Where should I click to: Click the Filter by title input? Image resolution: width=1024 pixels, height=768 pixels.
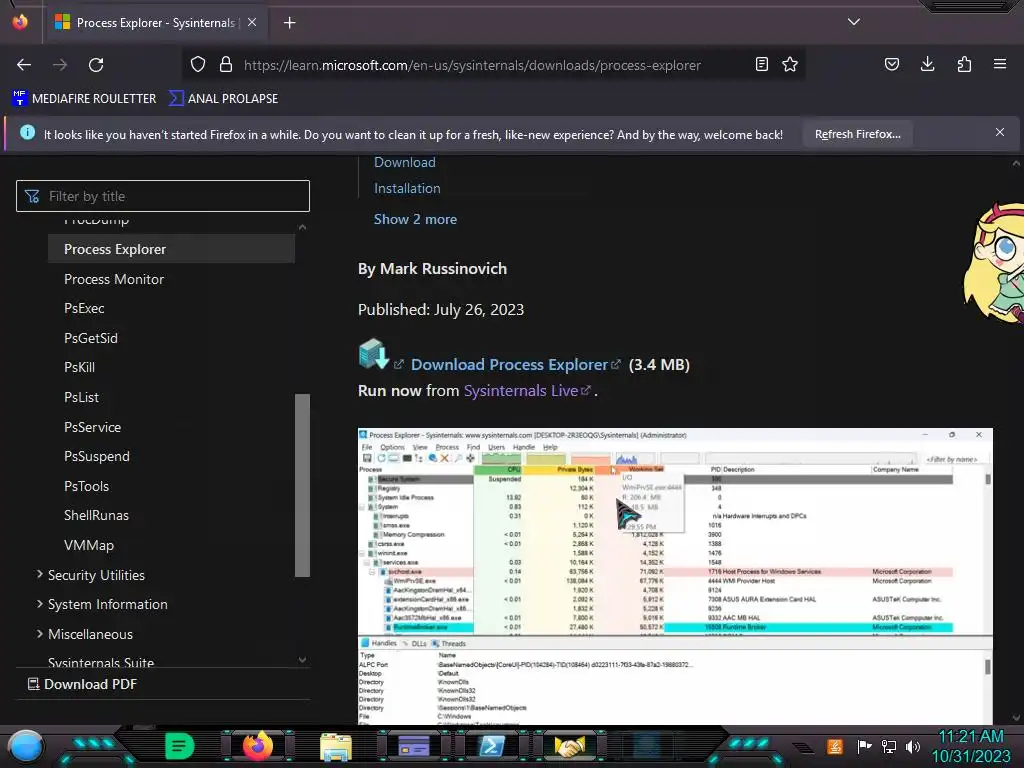[x=163, y=196]
